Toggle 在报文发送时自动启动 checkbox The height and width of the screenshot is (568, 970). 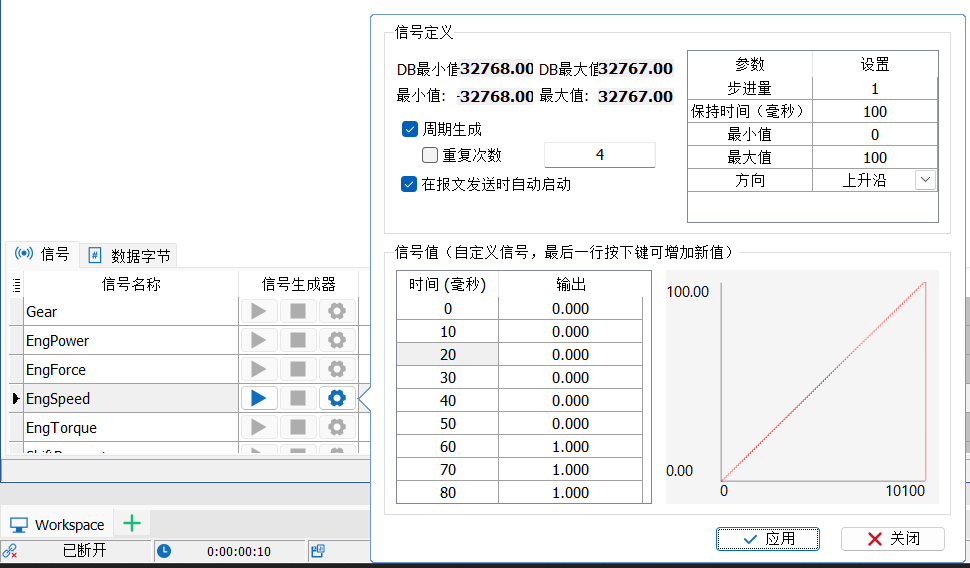(x=409, y=184)
